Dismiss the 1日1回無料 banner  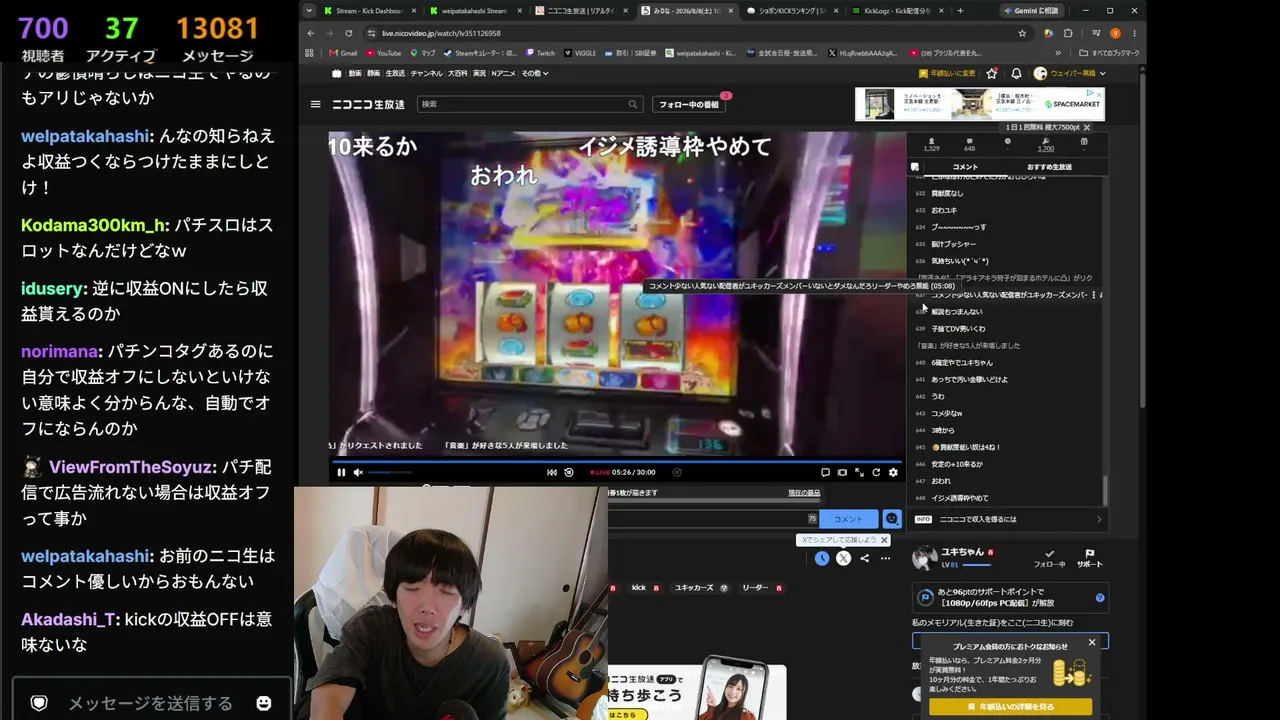[1086, 128]
